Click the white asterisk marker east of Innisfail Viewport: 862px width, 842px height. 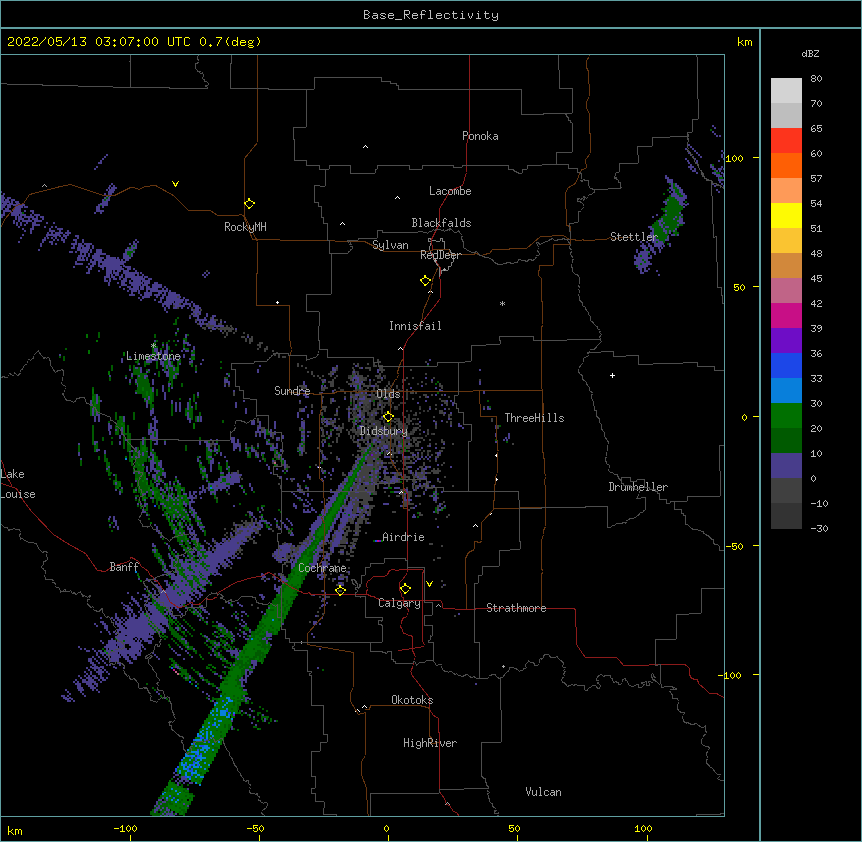502,303
